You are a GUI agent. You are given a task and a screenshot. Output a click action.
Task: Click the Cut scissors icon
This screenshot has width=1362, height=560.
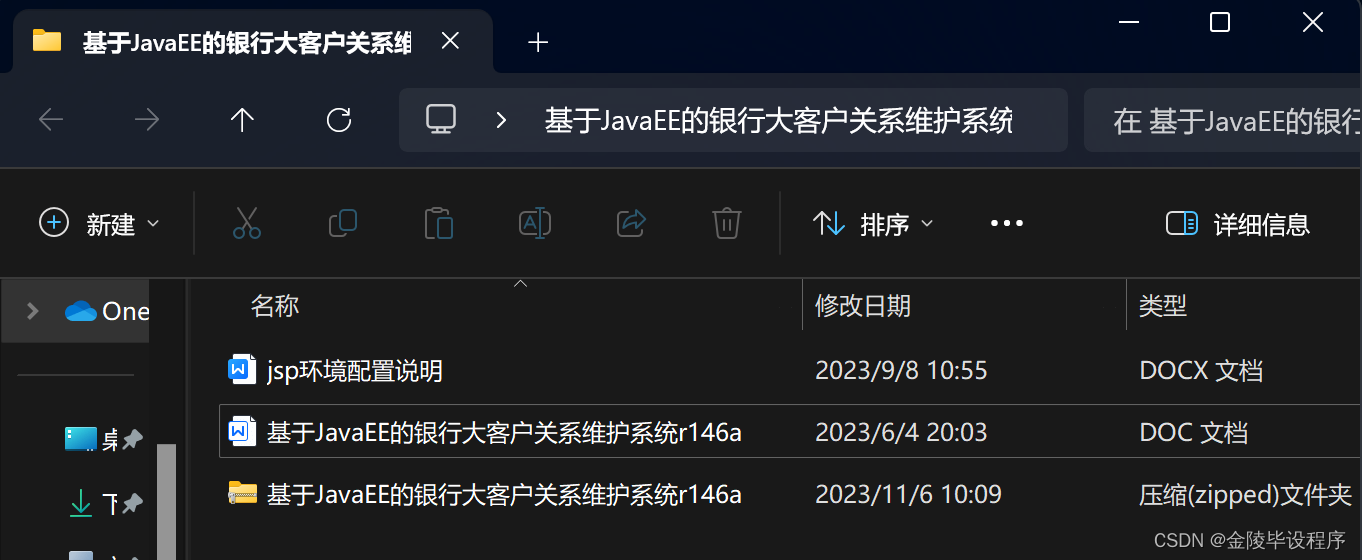pos(246,223)
